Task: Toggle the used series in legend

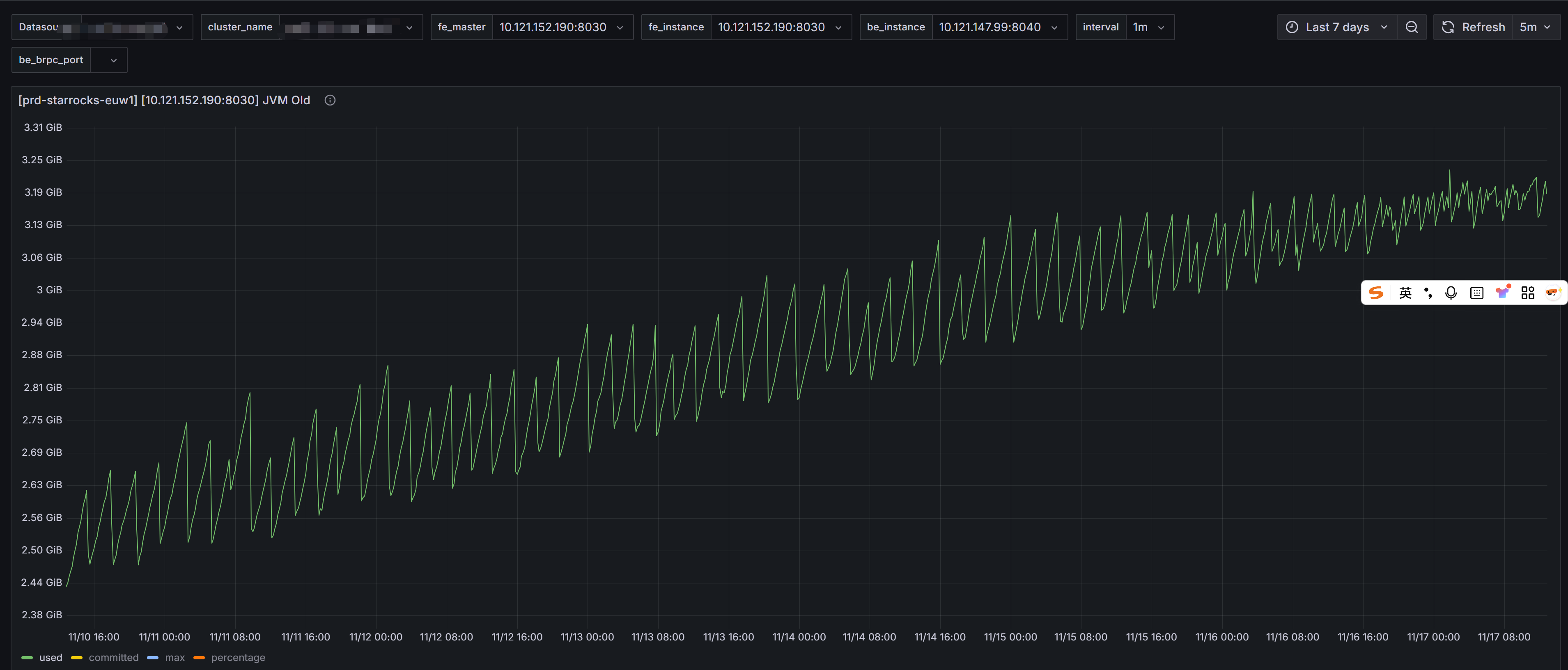Action: coord(51,658)
